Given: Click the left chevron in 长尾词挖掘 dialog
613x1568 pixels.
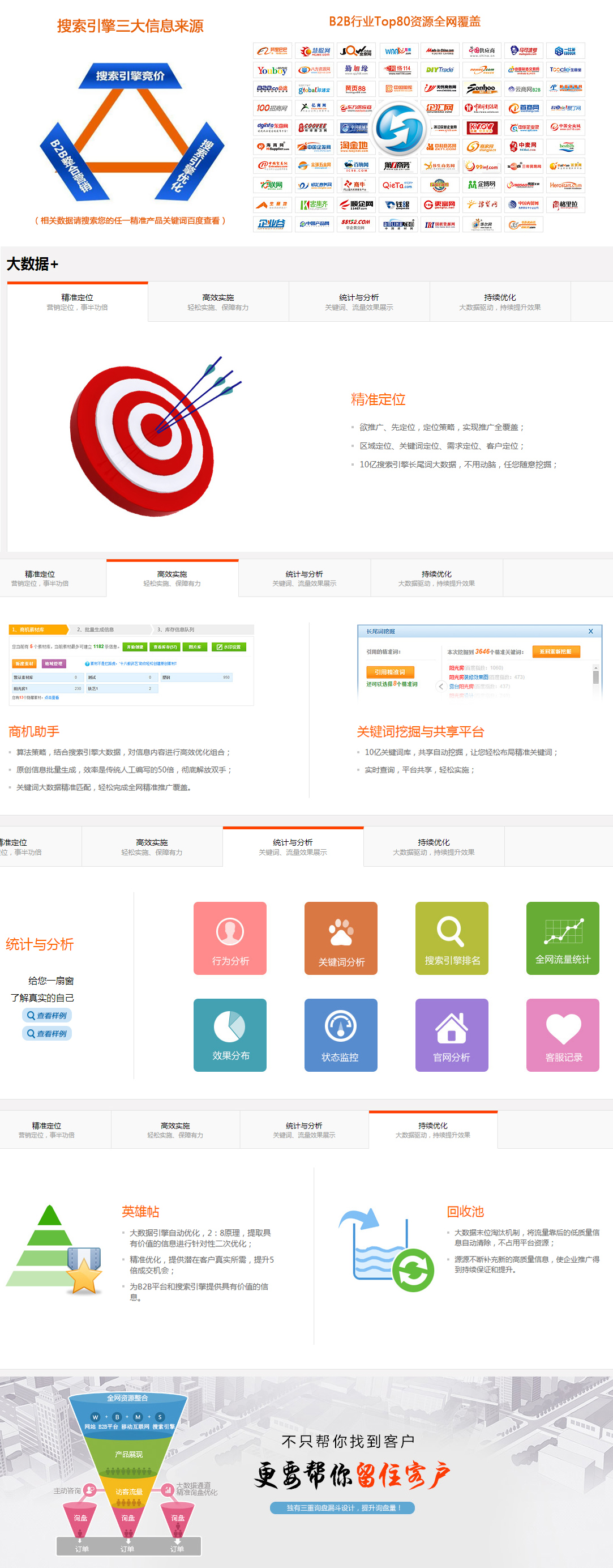Looking at the screenshot, I should coord(441,686).
